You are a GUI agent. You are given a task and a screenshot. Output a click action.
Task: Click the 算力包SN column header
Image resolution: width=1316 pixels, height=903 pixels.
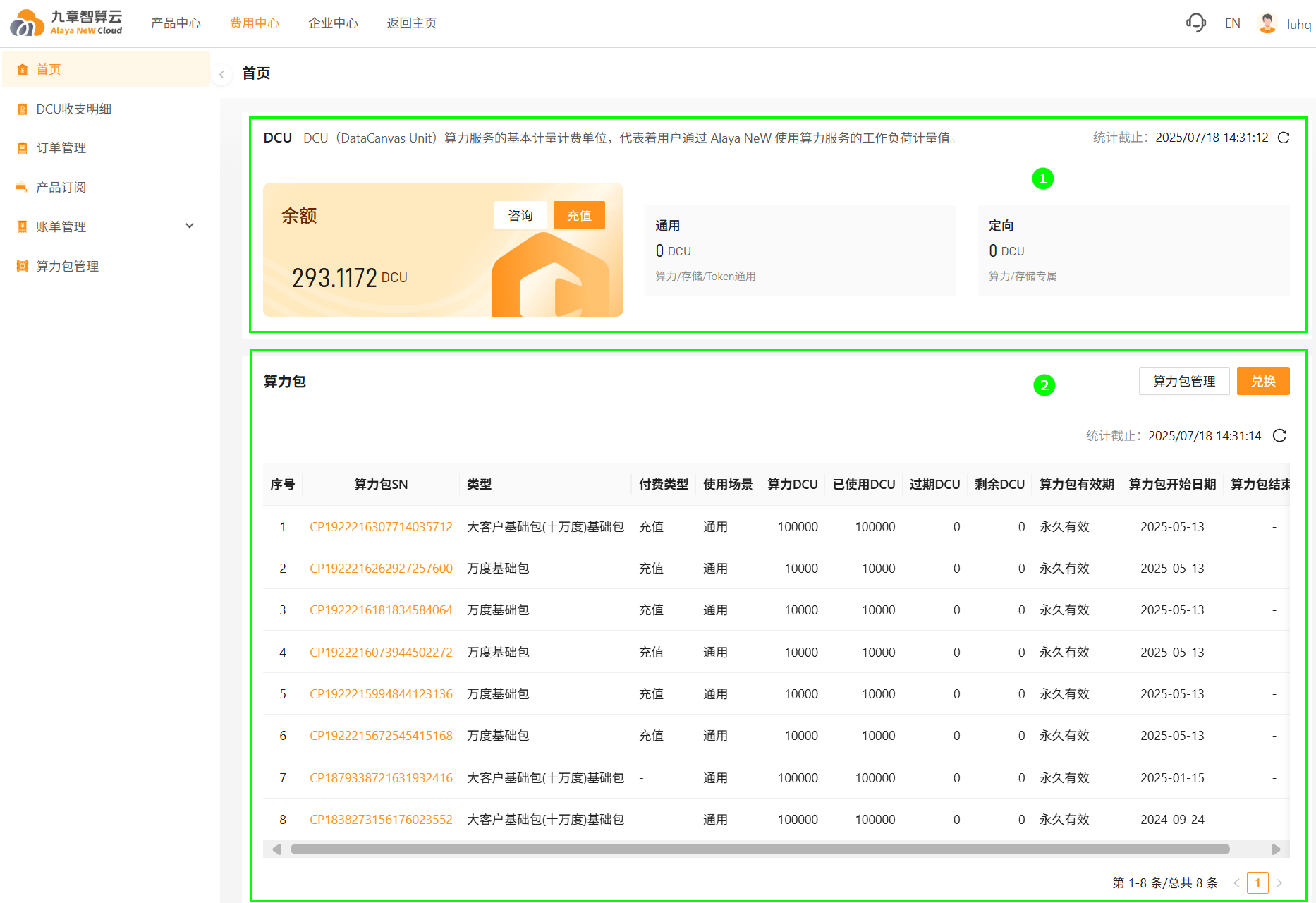[x=381, y=485]
